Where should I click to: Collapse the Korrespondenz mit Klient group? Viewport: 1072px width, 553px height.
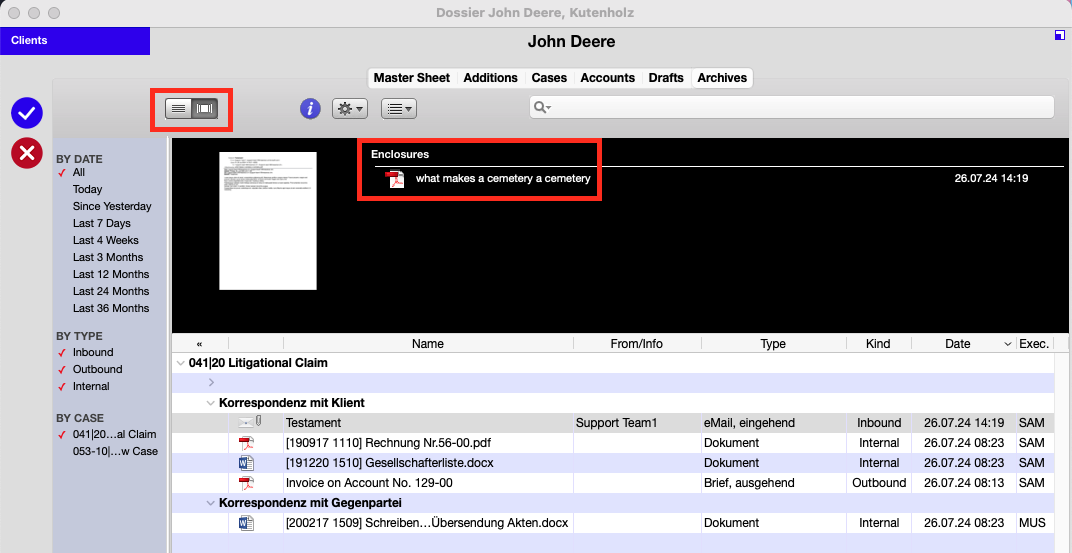click(x=211, y=403)
